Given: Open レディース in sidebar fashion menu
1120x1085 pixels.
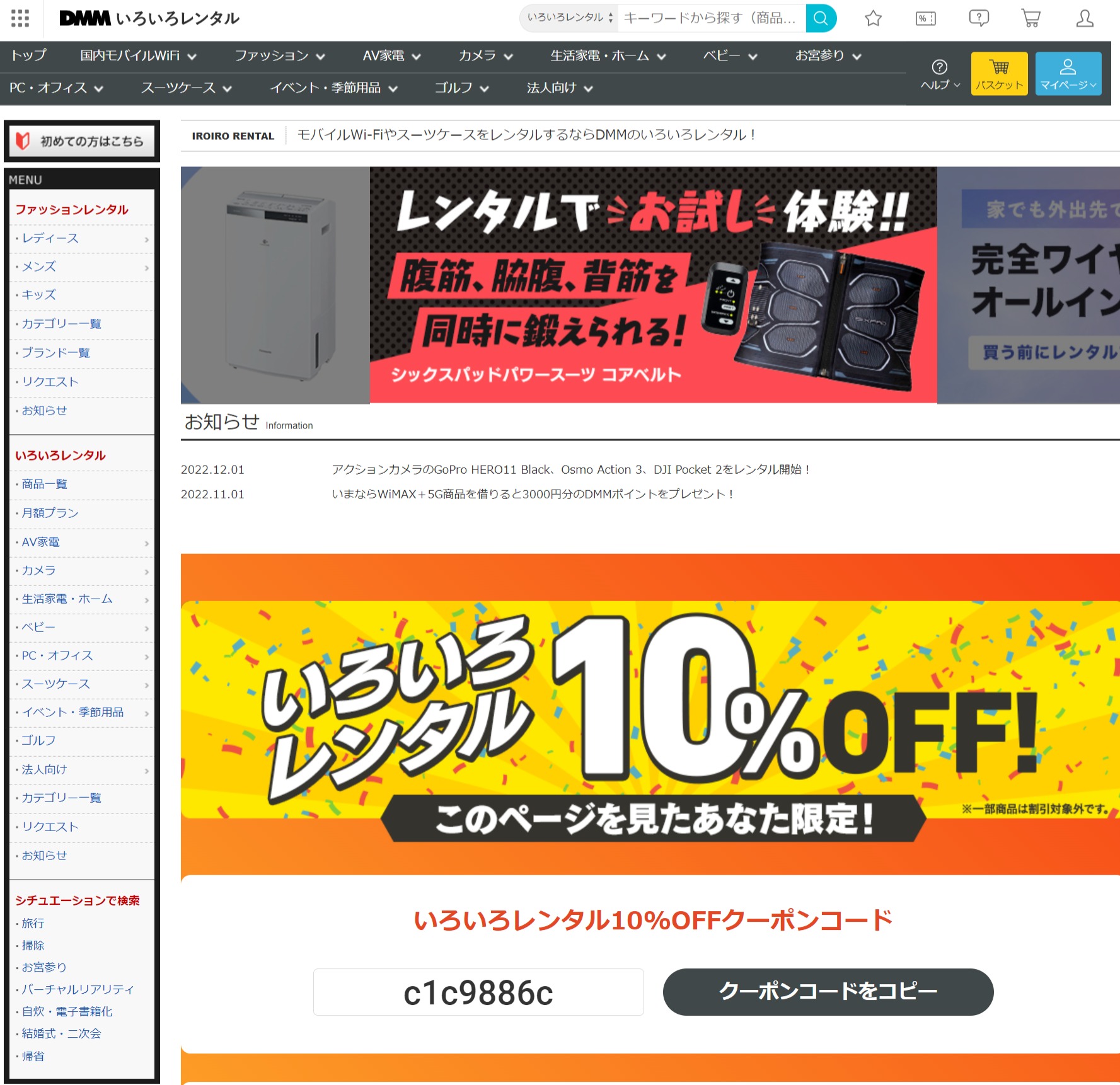Looking at the screenshot, I should (x=82, y=239).
